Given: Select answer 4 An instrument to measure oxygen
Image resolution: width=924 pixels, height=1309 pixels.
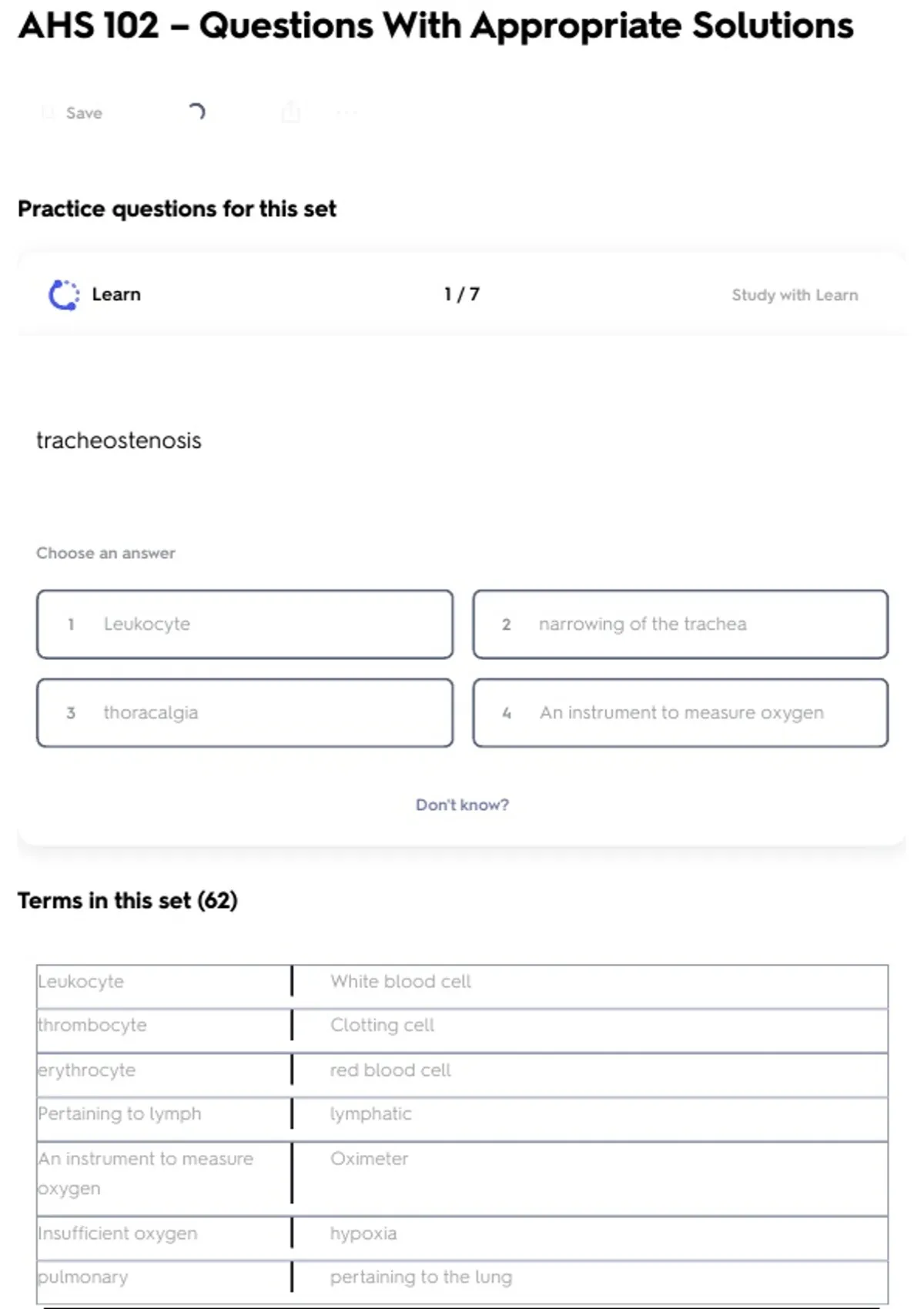Looking at the screenshot, I should click(x=680, y=713).
